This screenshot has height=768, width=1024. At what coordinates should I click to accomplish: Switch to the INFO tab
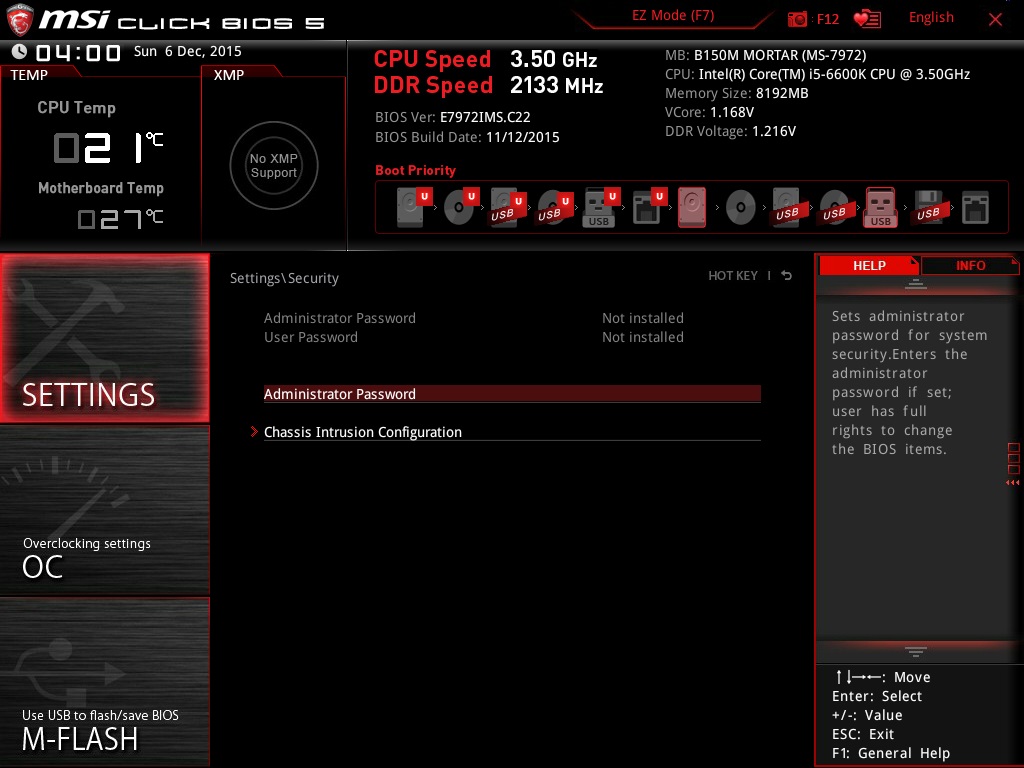click(970, 265)
